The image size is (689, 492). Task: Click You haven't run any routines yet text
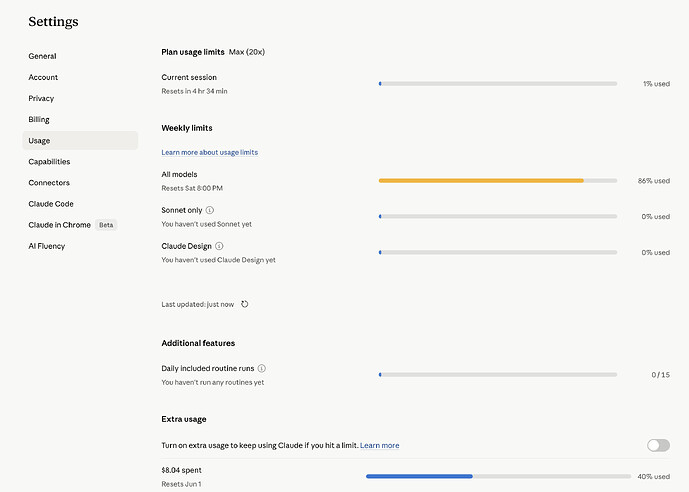click(213, 382)
